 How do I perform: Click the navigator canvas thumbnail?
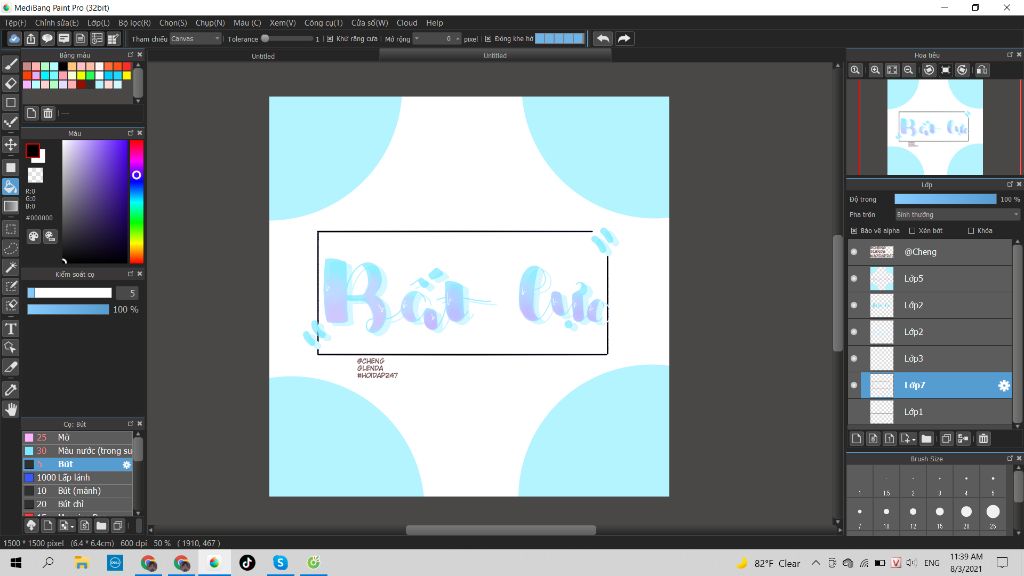click(935, 127)
